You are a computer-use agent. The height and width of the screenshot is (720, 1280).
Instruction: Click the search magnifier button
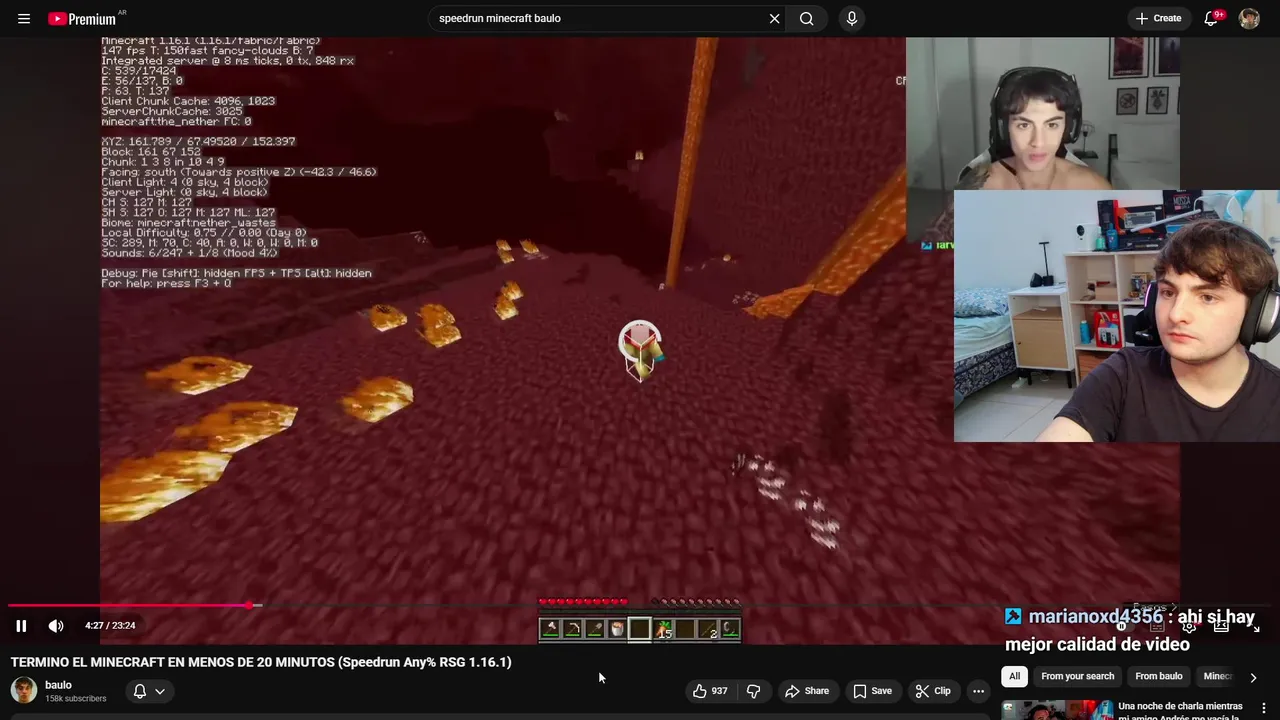pos(806,18)
